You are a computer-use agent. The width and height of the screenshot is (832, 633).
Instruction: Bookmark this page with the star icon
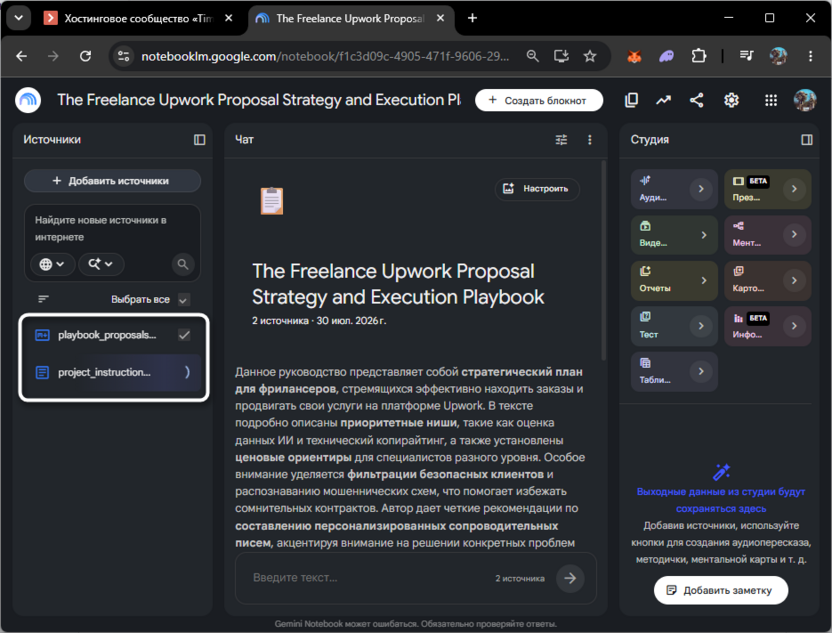pyautogui.click(x=590, y=56)
